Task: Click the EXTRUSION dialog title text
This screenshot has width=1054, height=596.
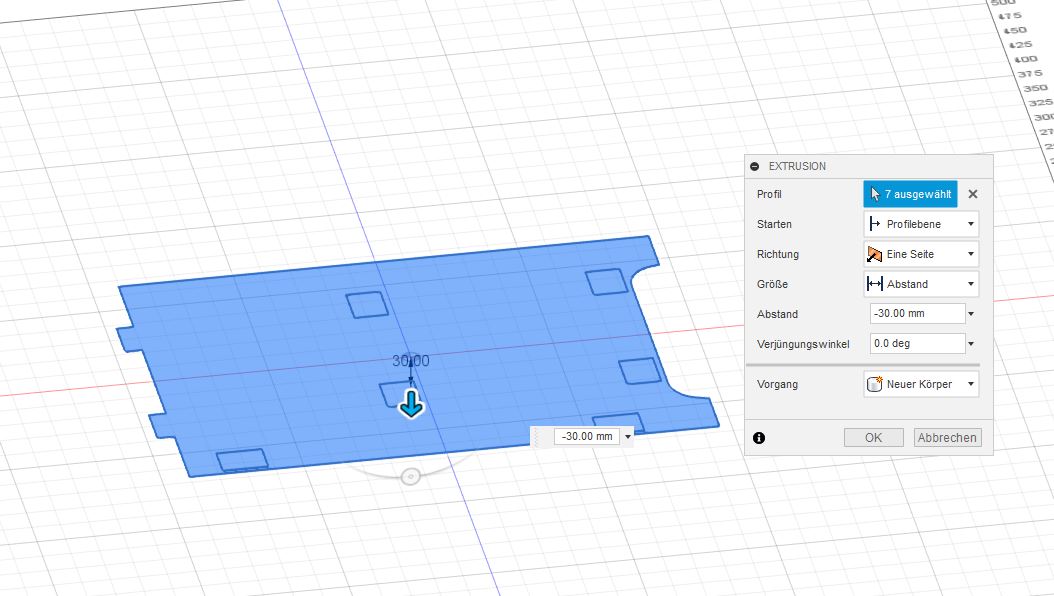Action: (x=797, y=166)
